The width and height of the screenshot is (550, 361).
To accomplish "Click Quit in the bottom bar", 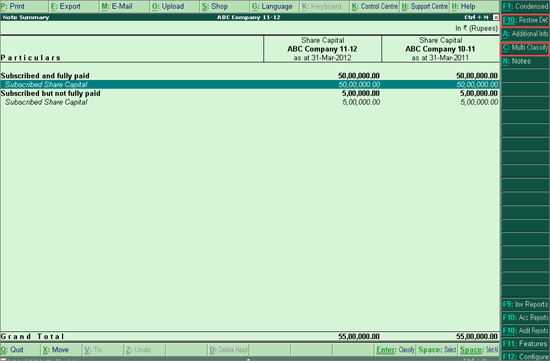I will click(x=20, y=350).
